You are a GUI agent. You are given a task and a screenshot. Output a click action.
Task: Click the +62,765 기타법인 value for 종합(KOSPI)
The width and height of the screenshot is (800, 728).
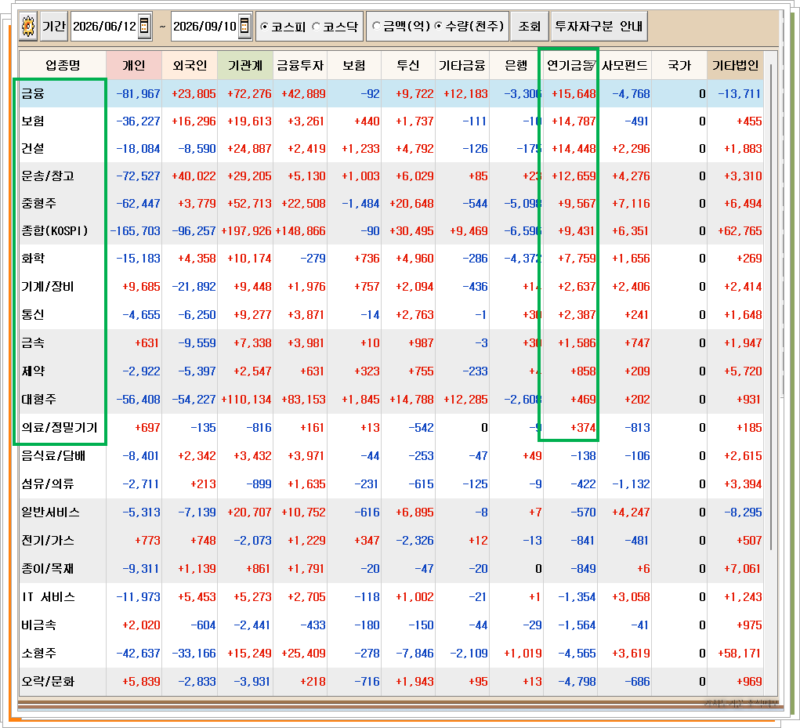point(740,231)
